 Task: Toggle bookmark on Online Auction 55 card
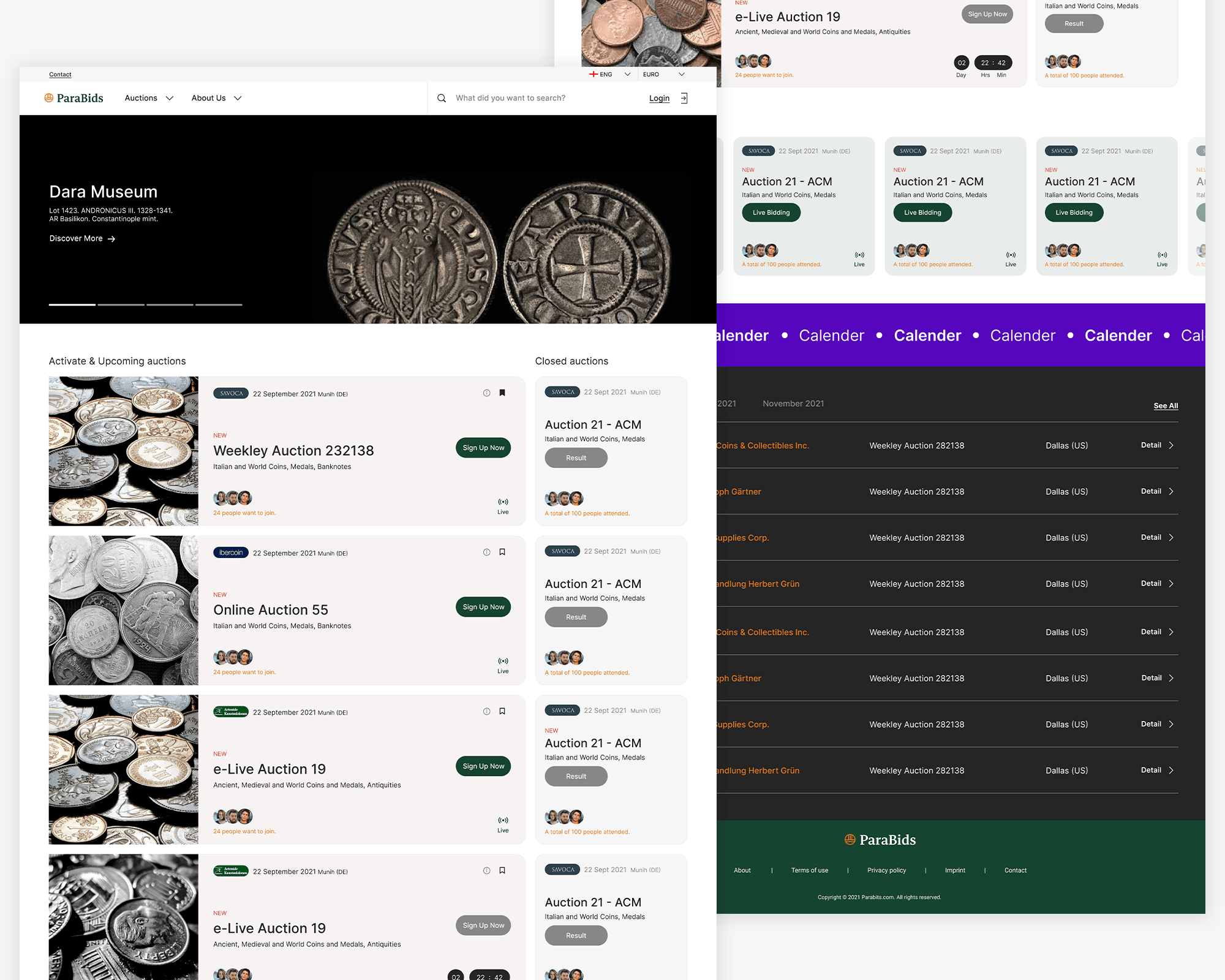(x=502, y=552)
